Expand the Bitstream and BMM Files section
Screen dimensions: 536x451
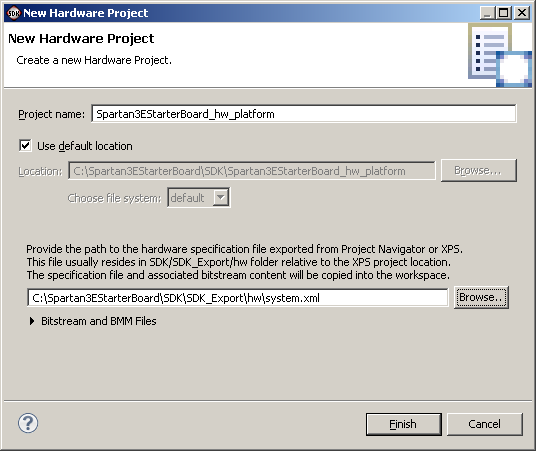(32, 321)
